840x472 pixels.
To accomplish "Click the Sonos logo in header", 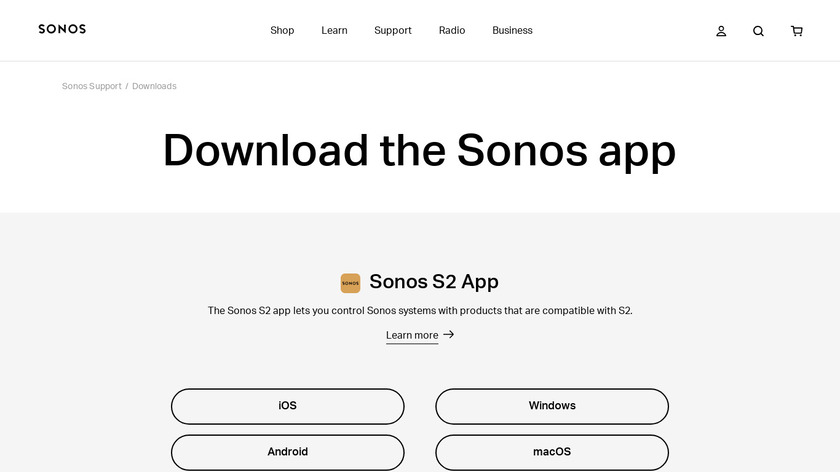I will (62, 30).
